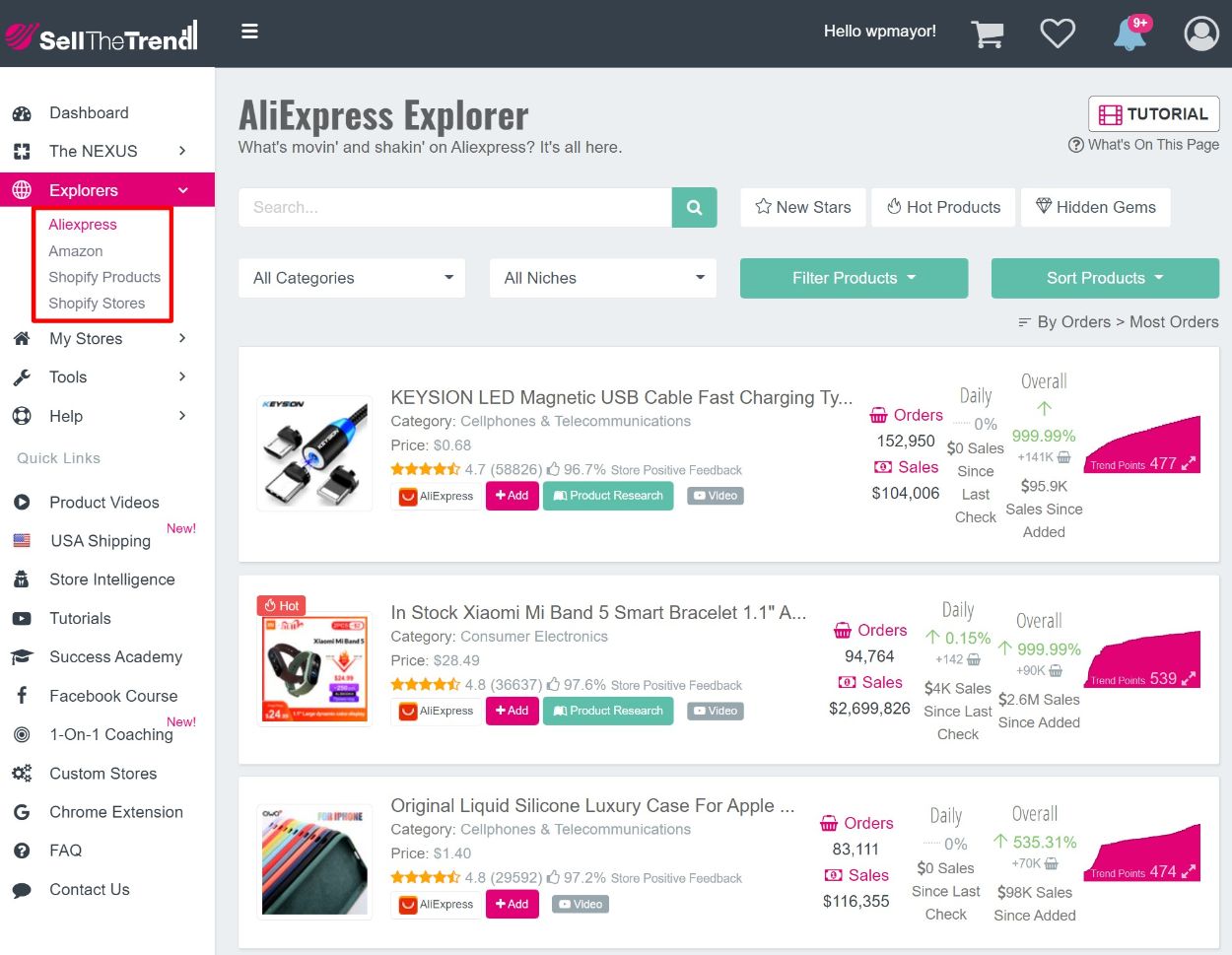Image resolution: width=1232 pixels, height=955 pixels.
Task: Click the Tutorials video icon
Action: [x=22, y=619]
